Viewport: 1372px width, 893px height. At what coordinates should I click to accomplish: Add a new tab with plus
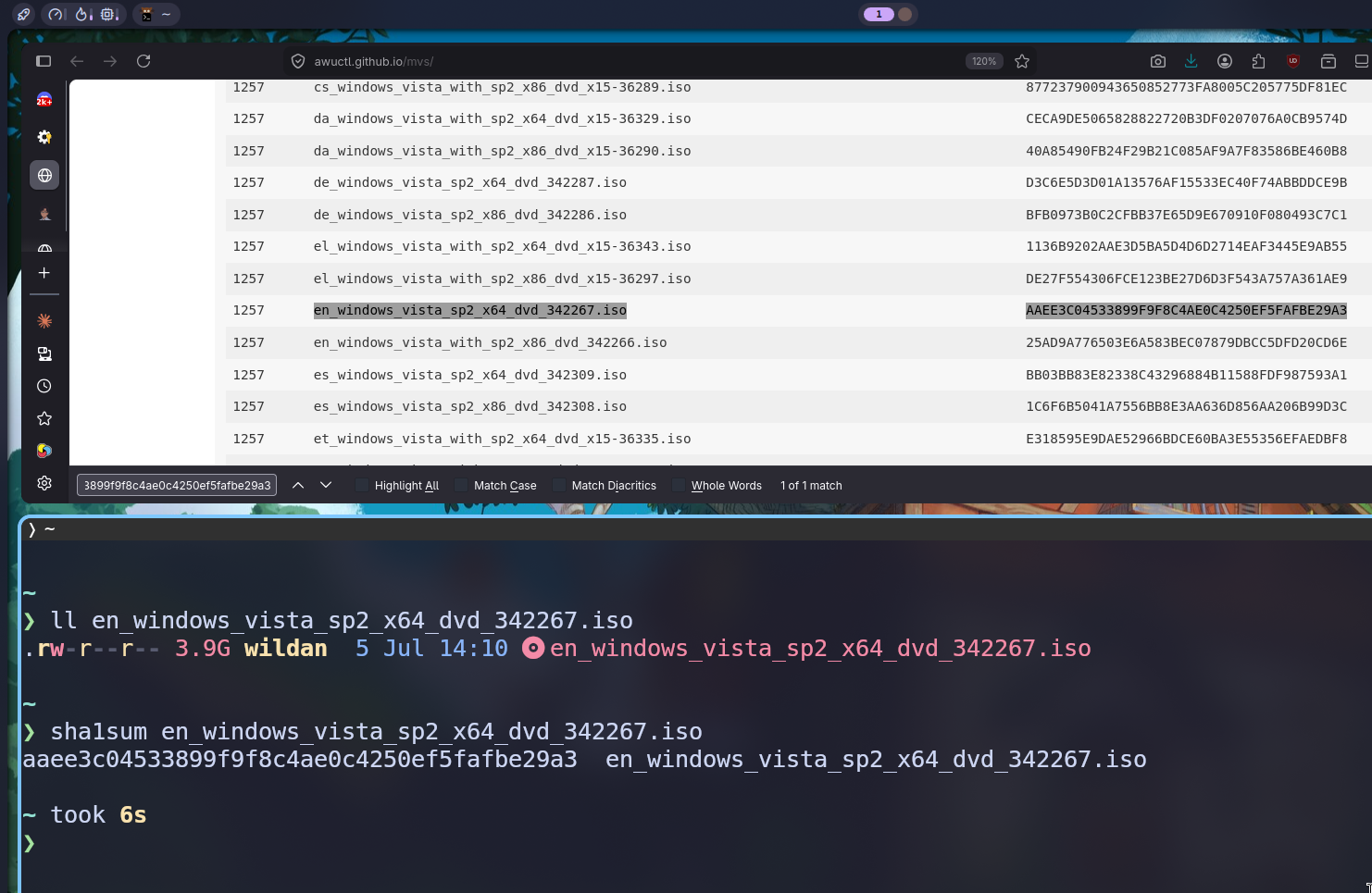pos(44,273)
